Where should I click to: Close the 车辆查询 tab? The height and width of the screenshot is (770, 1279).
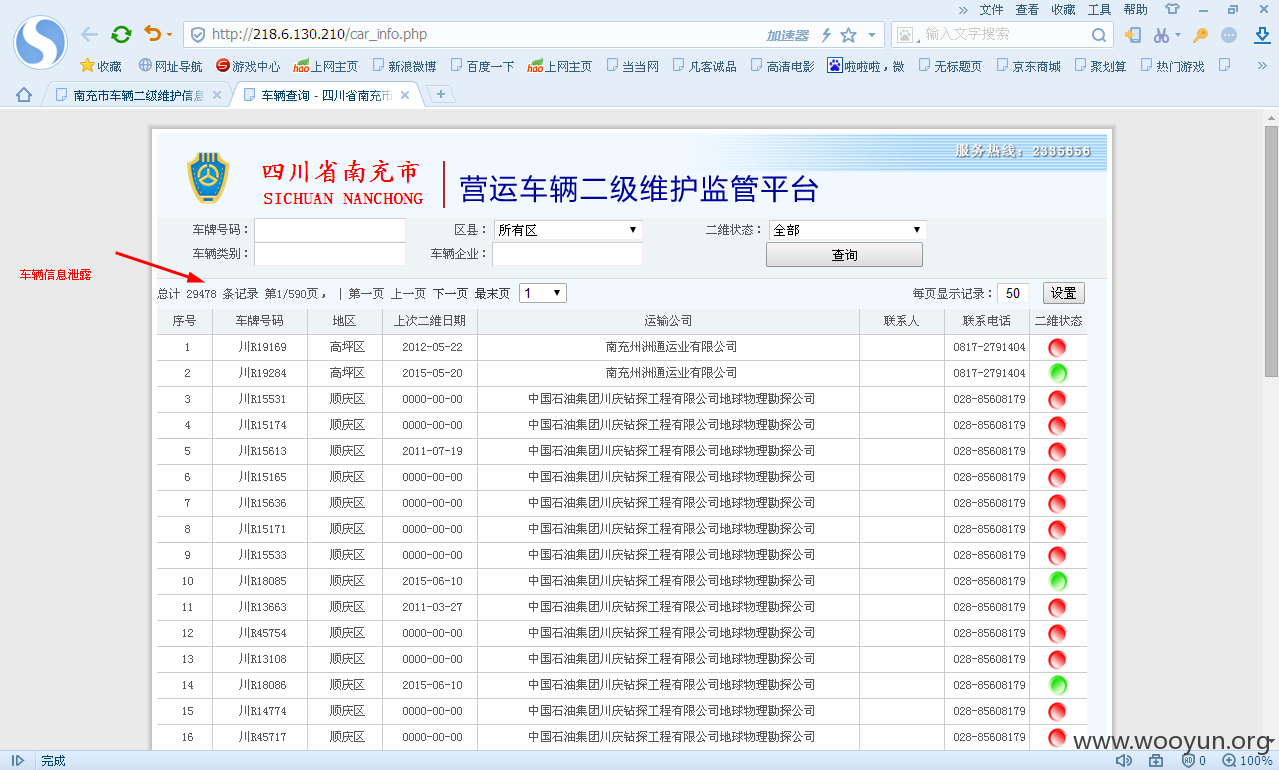[x=405, y=95]
